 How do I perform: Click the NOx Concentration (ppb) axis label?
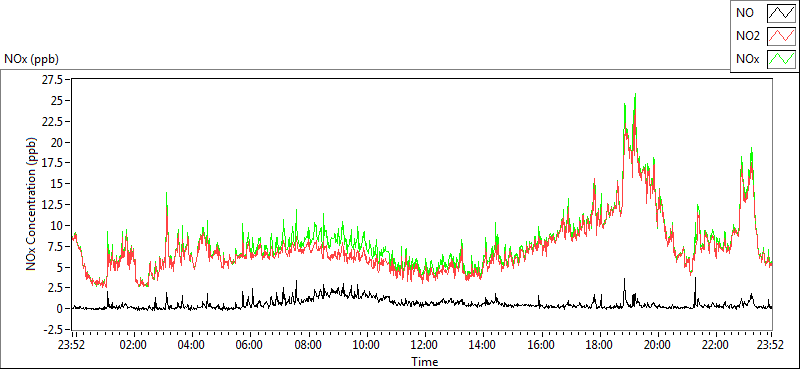(x=32, y=204)
